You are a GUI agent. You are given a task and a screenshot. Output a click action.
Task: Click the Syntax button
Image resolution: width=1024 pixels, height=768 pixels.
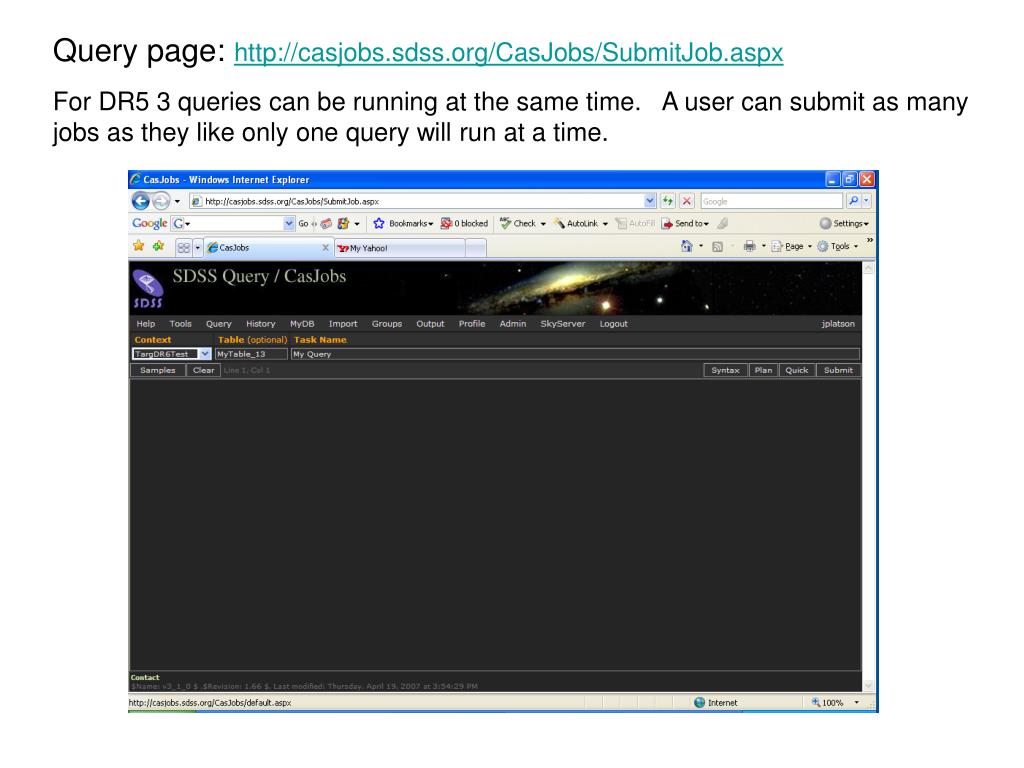click(x=725, y=370)
